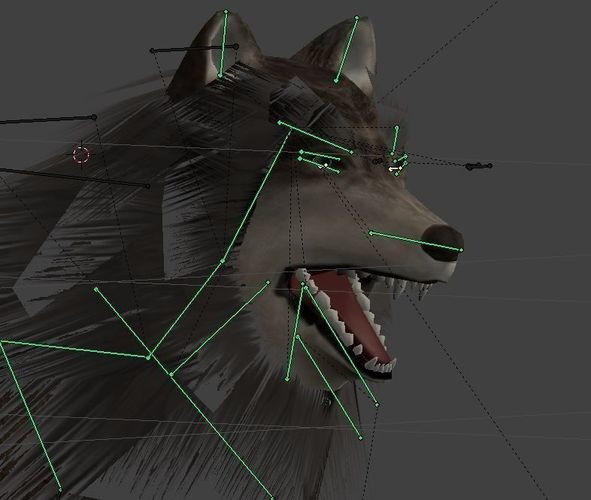Click the small bone above right eye

click(395, 141)
